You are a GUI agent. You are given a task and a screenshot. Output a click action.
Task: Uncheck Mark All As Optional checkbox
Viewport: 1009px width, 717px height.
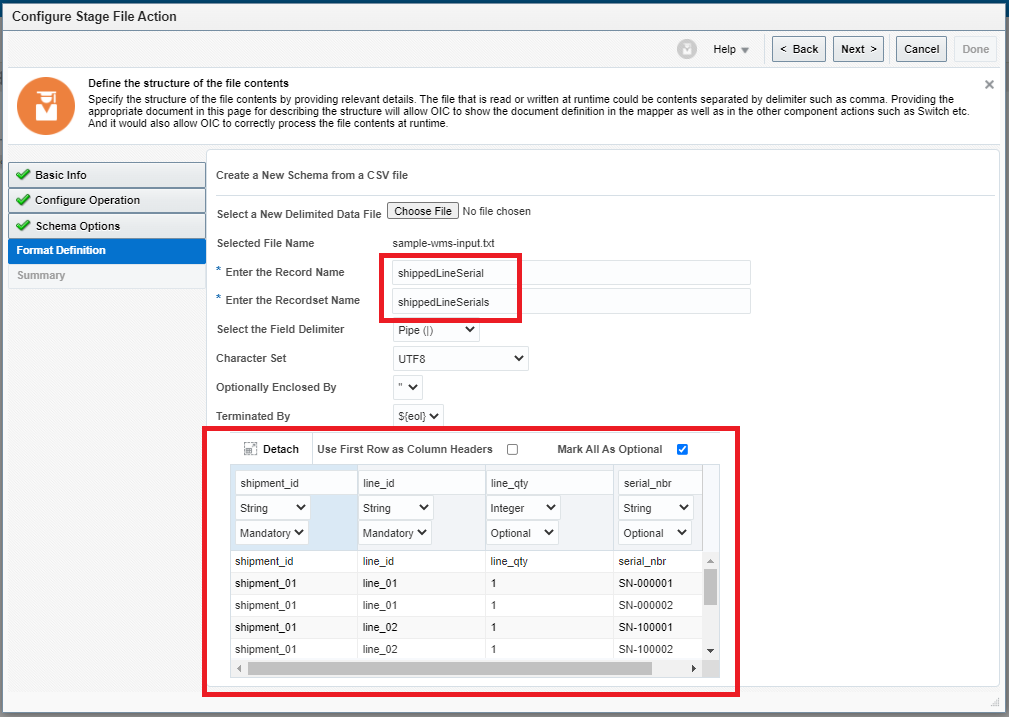tap(682, 449)
